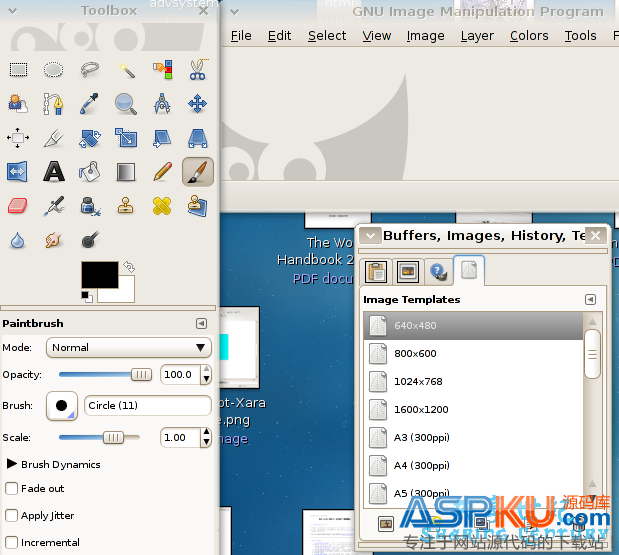
Task: Select the Color Picker tool
Action: click(x=90, y=104)
